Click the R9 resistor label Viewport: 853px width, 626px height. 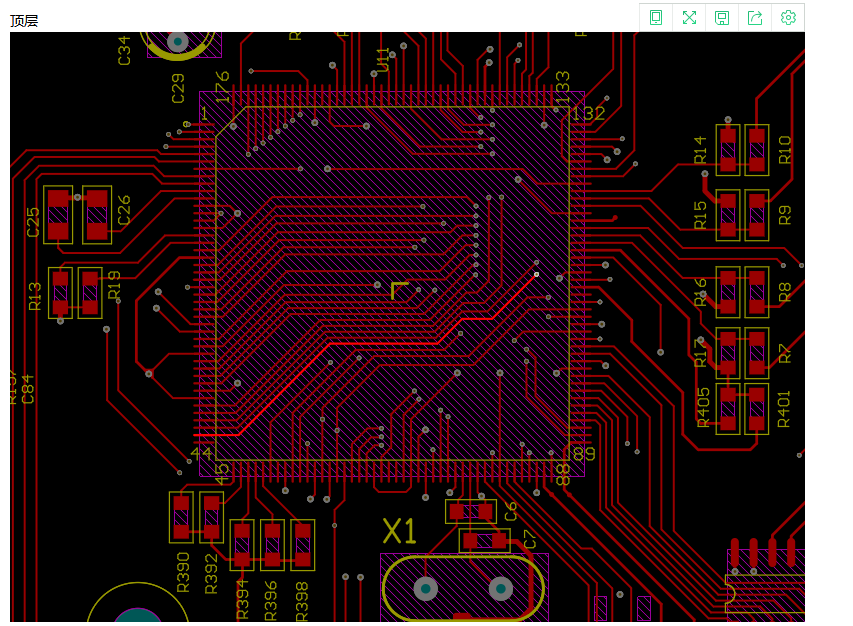tap(784, 215)
